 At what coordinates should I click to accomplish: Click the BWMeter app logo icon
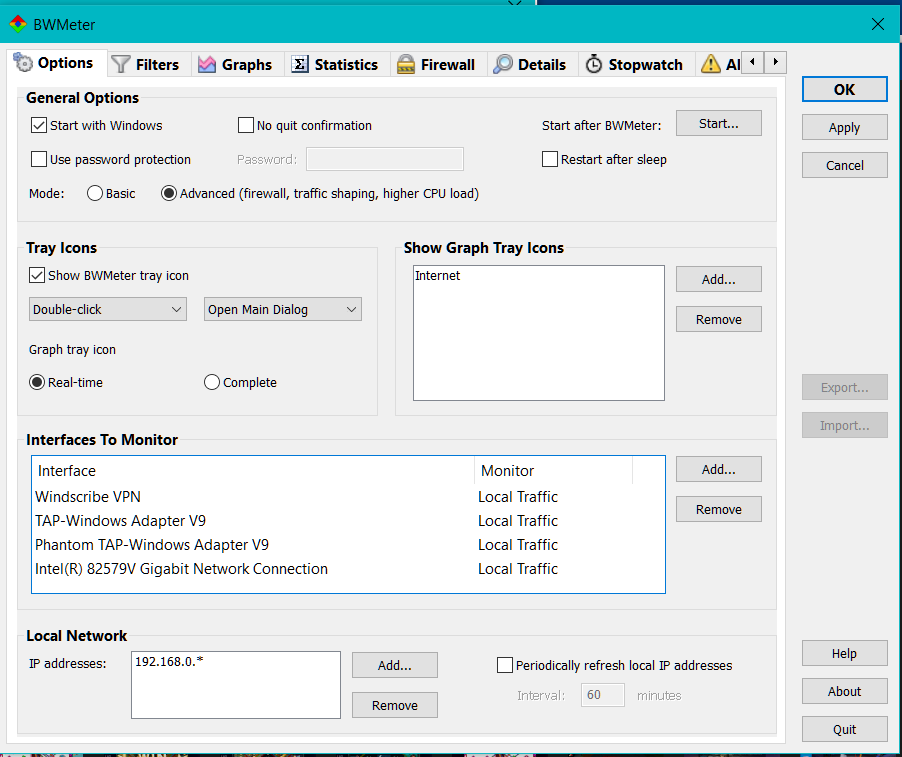pos(18,24)
